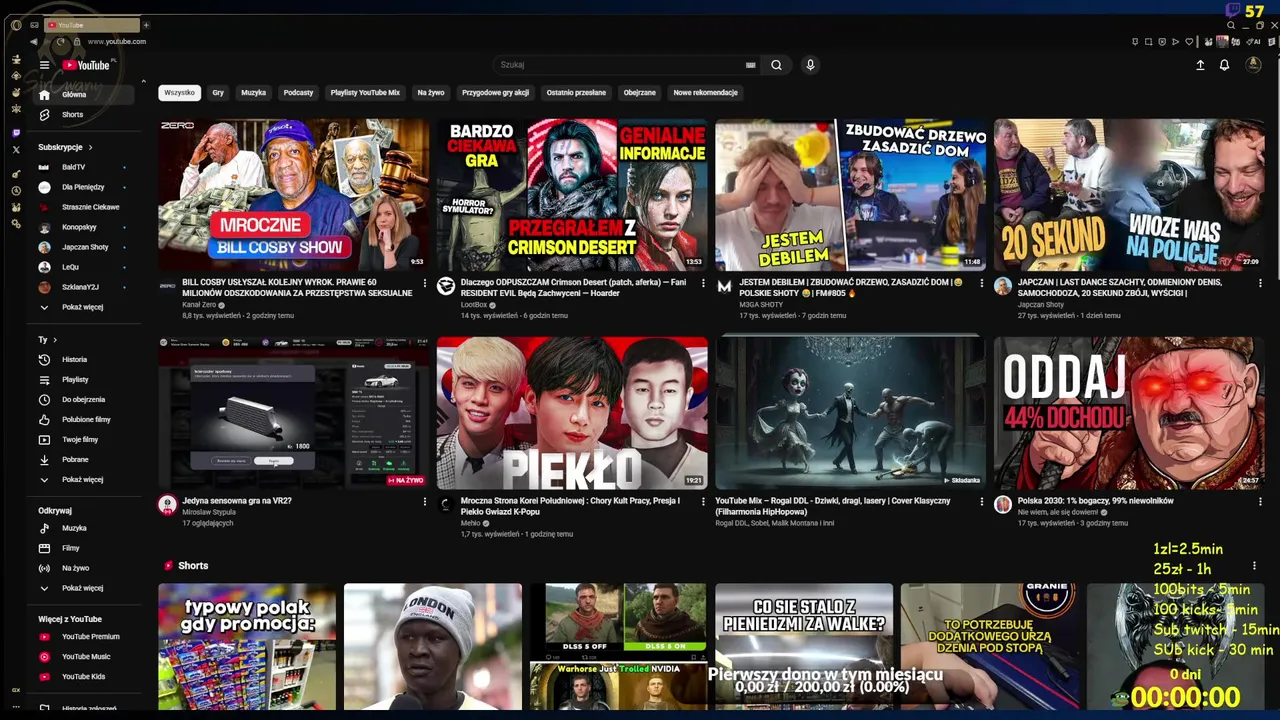Activate voice search microphone
1280x720 pixels.
810,65
